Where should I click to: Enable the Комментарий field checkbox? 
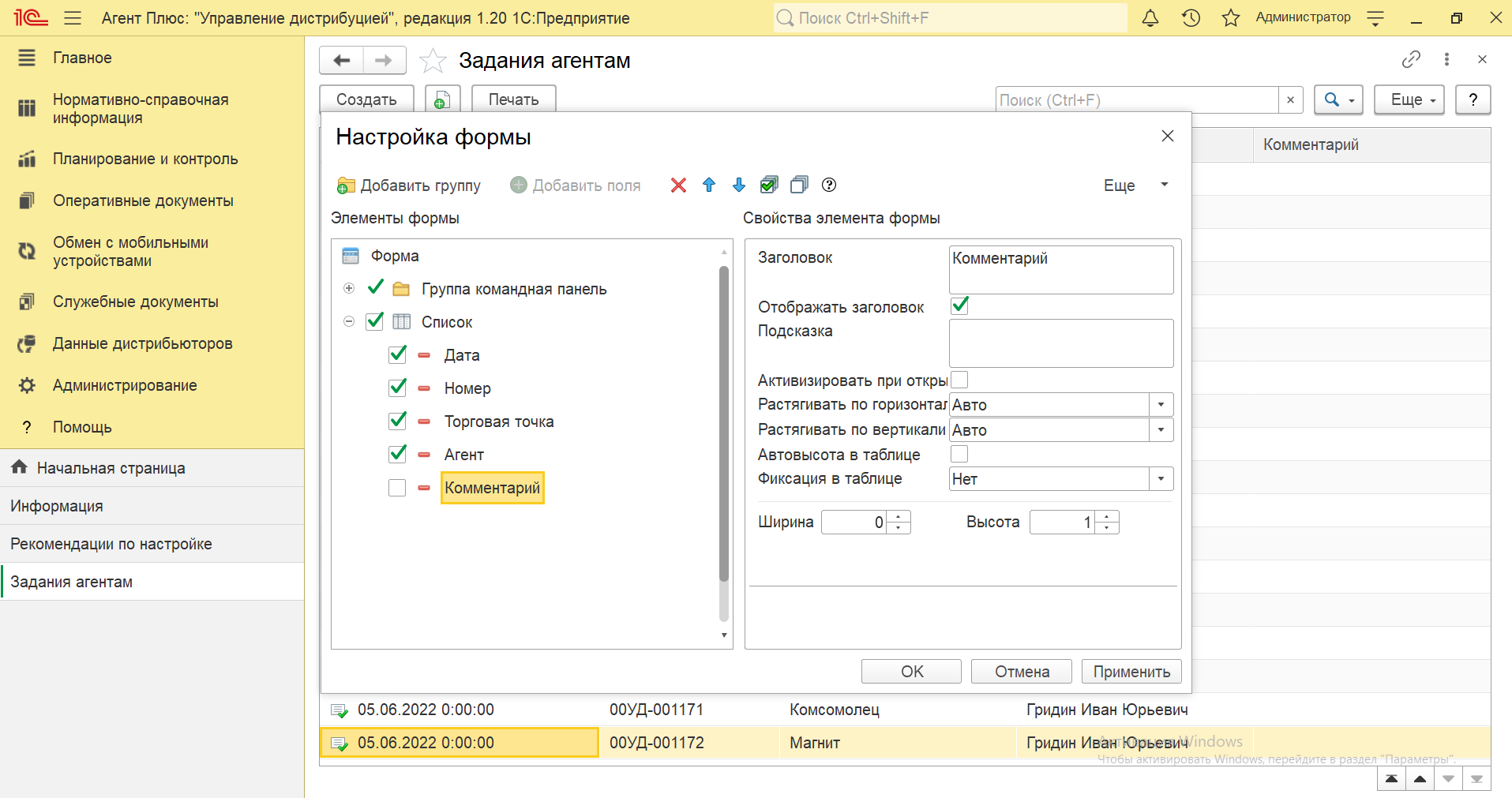click(x=397, y=488)
